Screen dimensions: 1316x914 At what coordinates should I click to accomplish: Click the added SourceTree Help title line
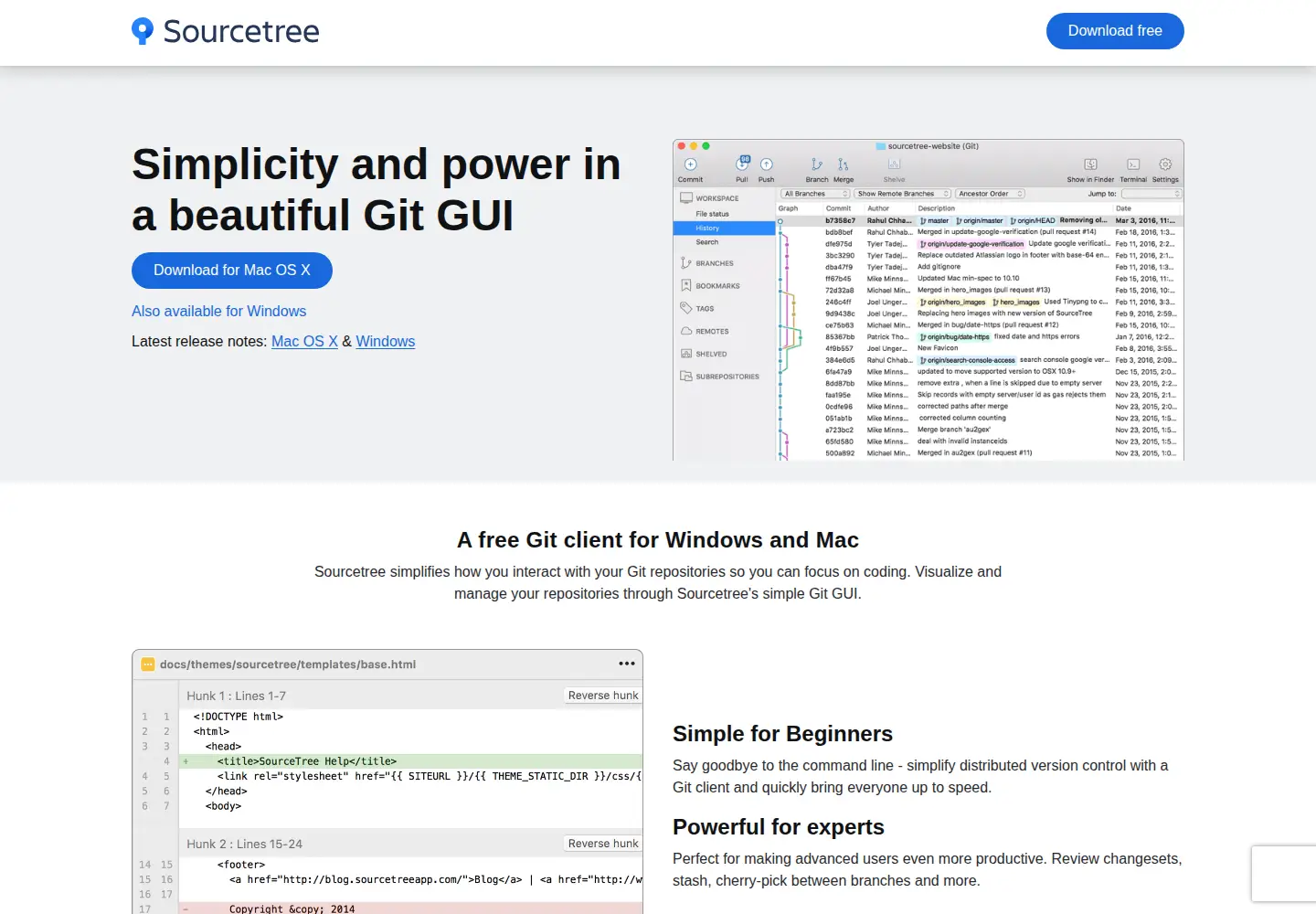tap(411, 761)
